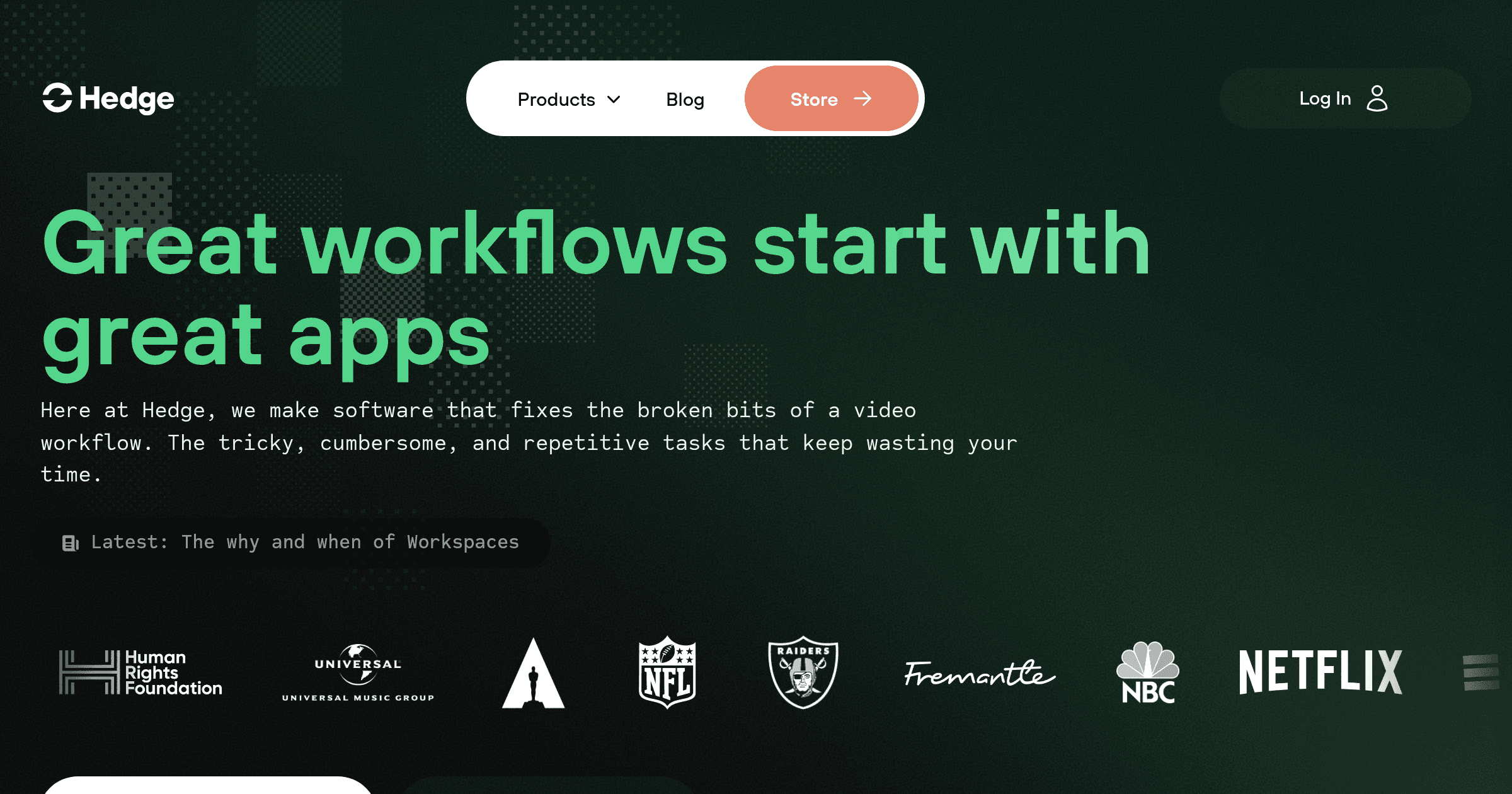Click the Universal Music Group logo
Image resolution: width=1512 pixels, height=794 pixels.
tap(358, 672)
